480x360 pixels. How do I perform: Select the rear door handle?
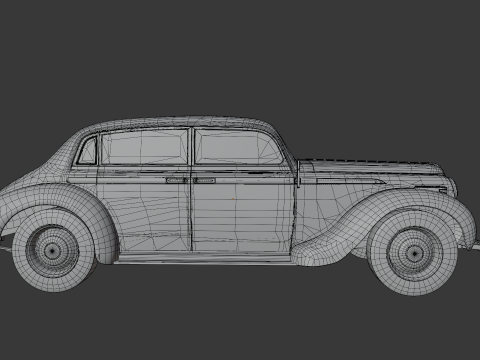click(x=176, y=180)
